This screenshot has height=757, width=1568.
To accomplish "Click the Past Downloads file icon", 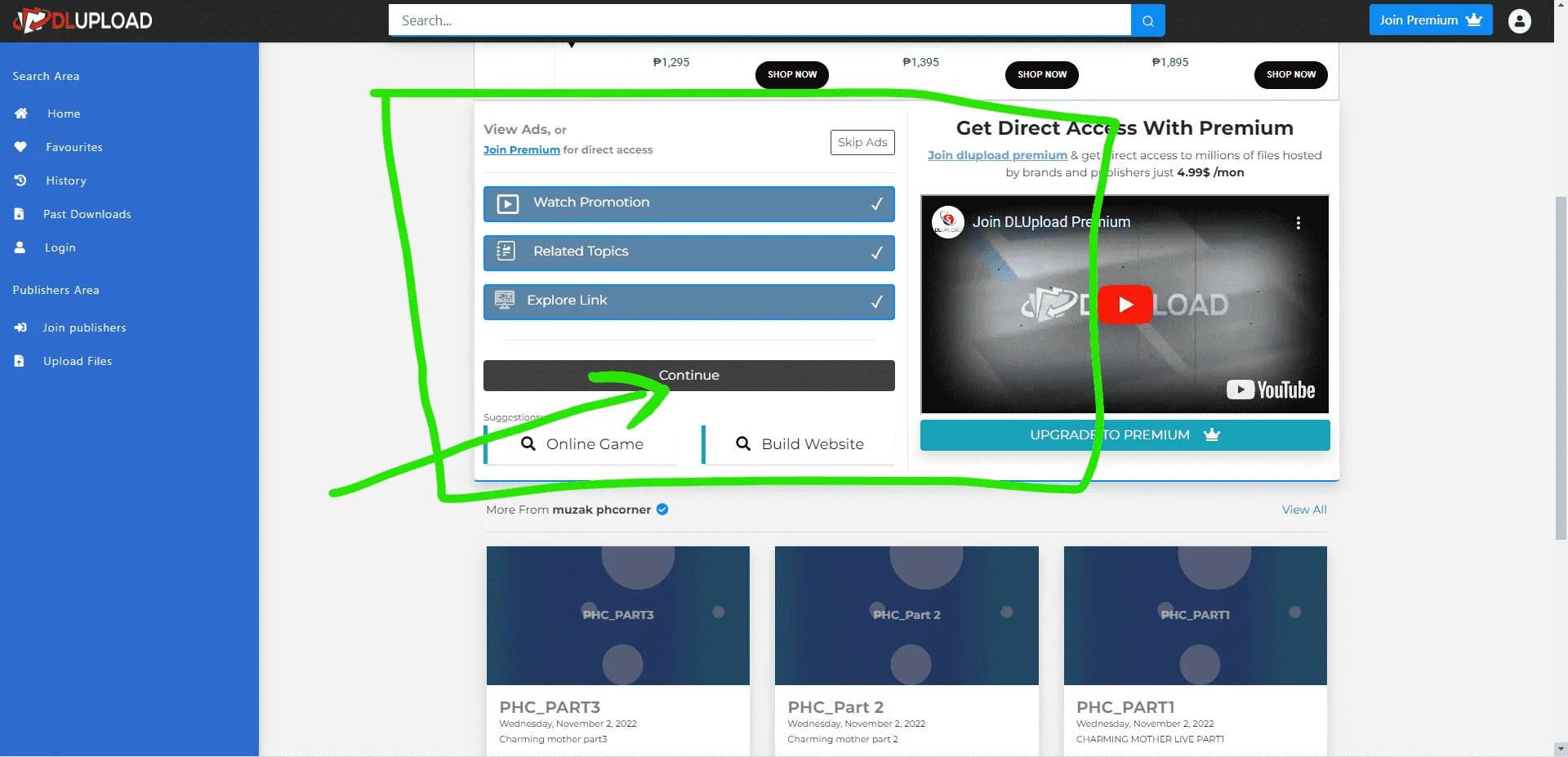I will 19,214.
